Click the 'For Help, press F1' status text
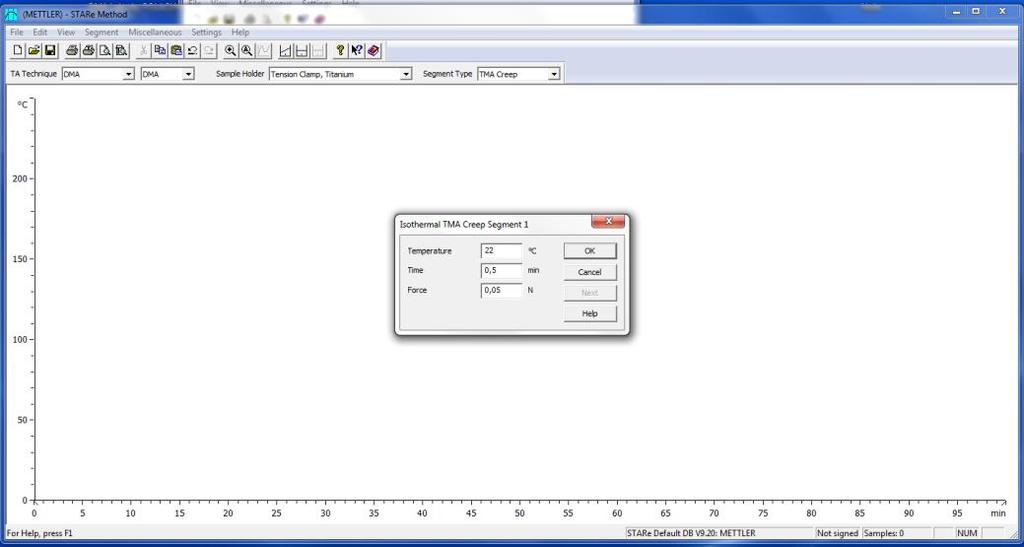The width and height of the screenshot is (1024, 547). [x=40, y=533]
